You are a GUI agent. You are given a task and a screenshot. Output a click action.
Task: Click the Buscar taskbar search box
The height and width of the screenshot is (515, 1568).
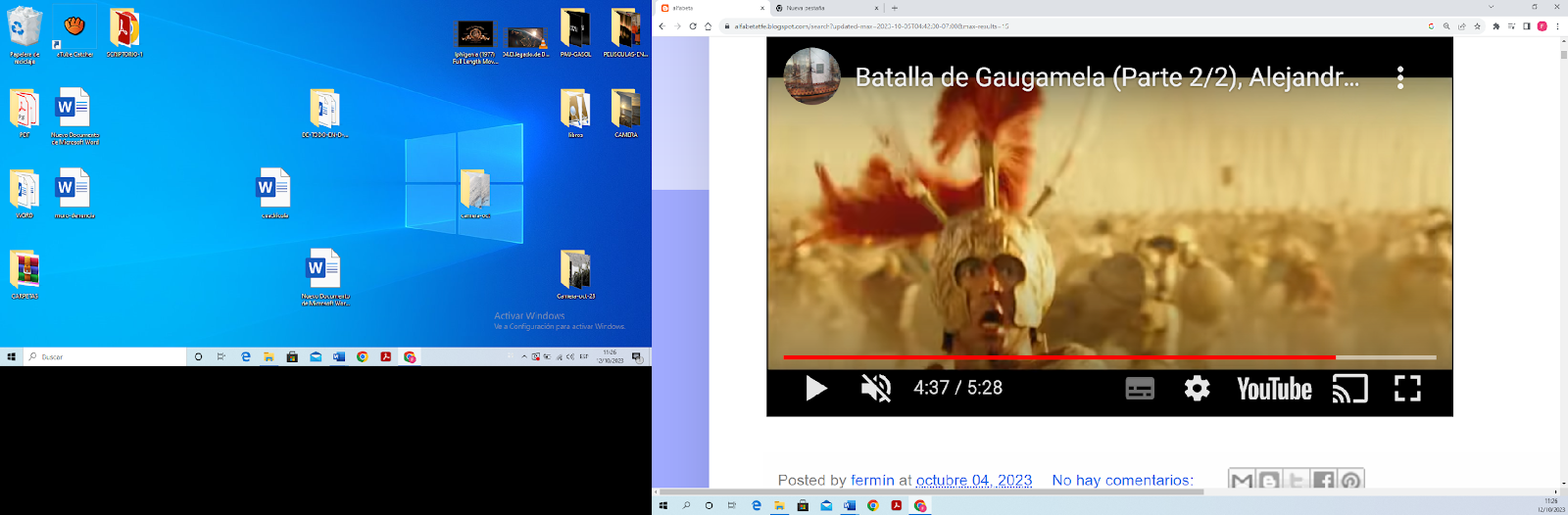tap(105, 357)
